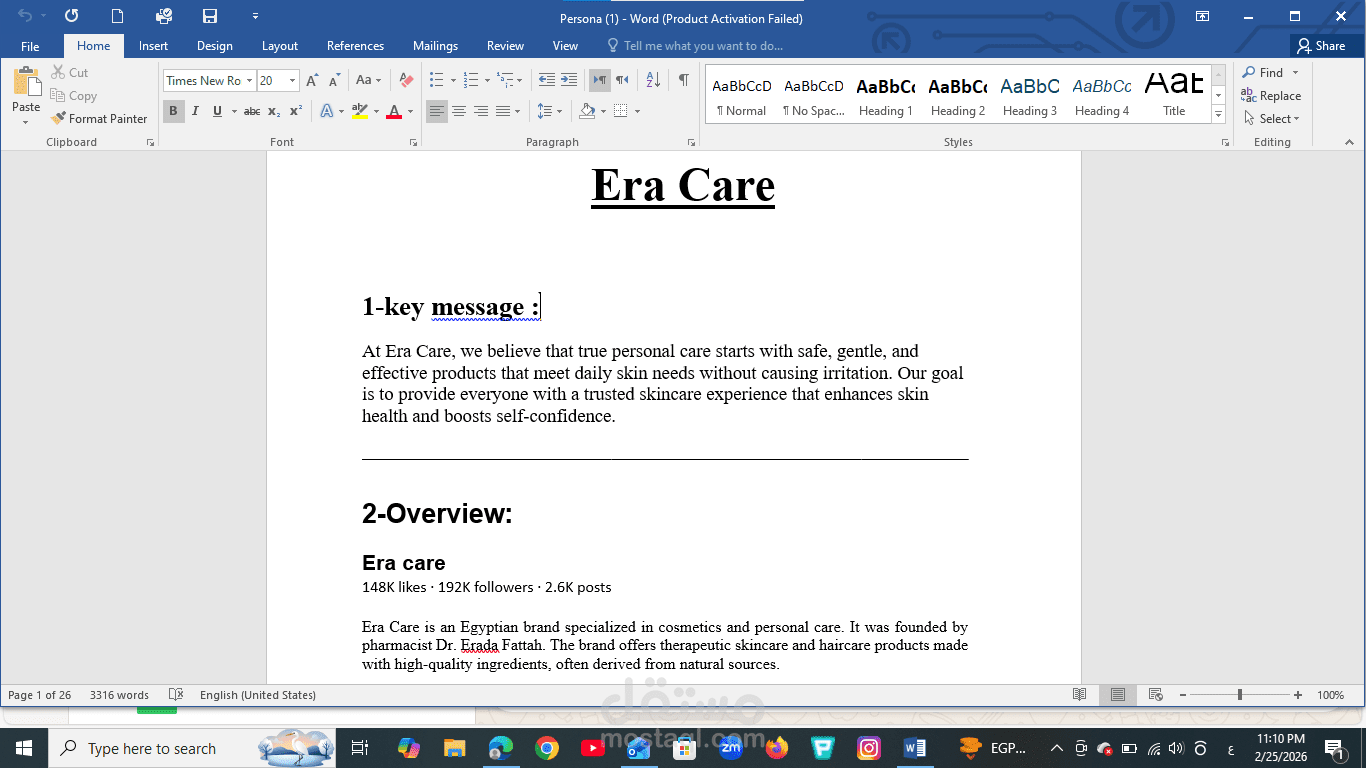Click the Sort A-Z icon
Screen dimensions: 1366x768
653,80
